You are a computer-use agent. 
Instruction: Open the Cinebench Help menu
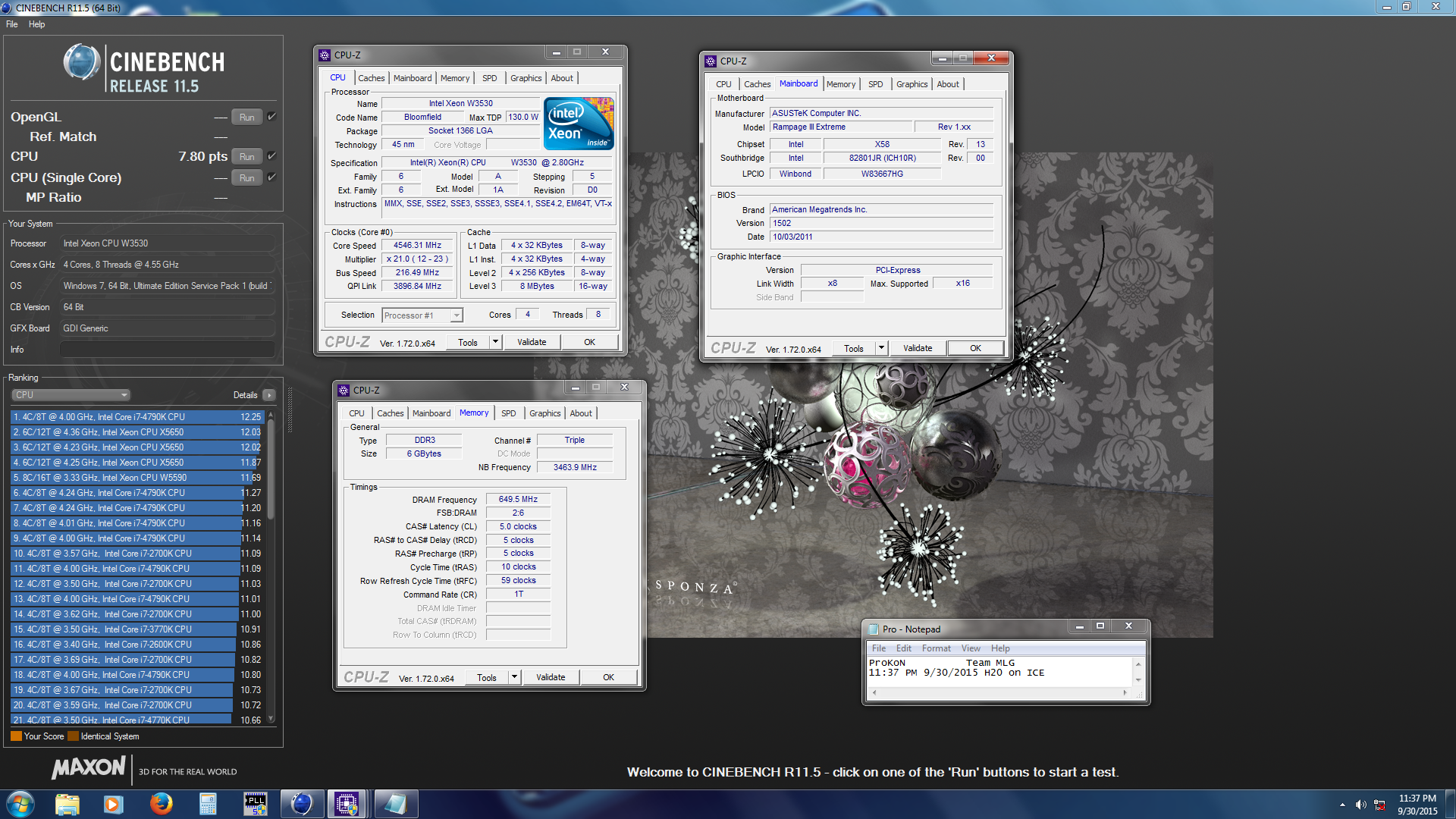(36, 24)
